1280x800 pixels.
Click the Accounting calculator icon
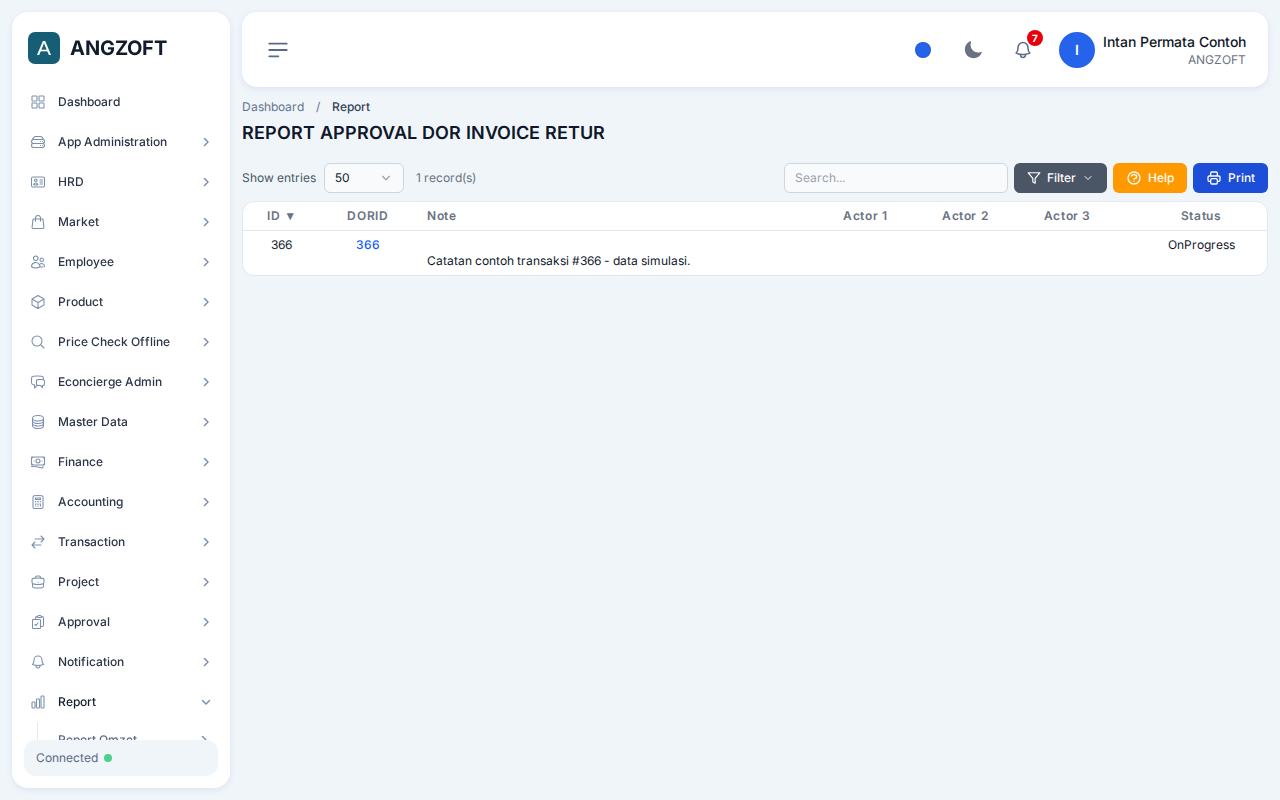pos(38,502)
